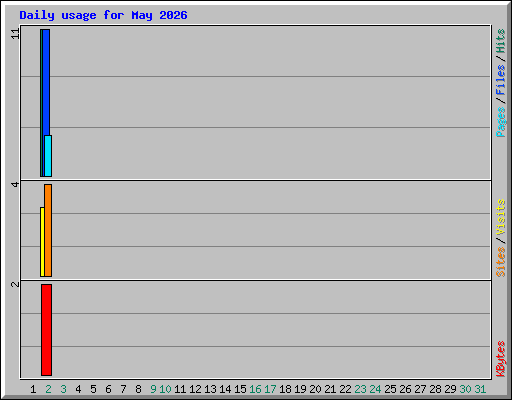512x400 pixels.
Task: Click day 16 on the x-axis
Action: coord(255,389)
